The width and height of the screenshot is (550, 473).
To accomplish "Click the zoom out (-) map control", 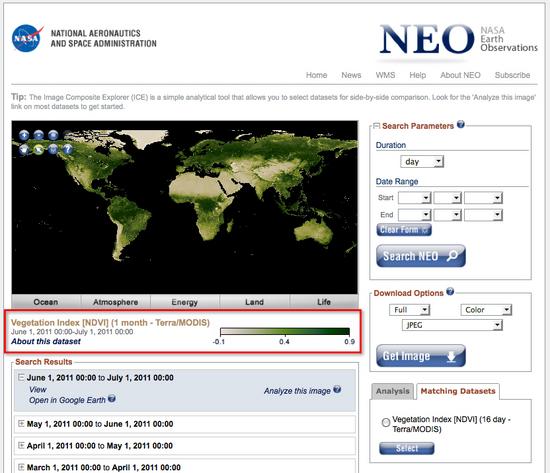I will (39, 135).
